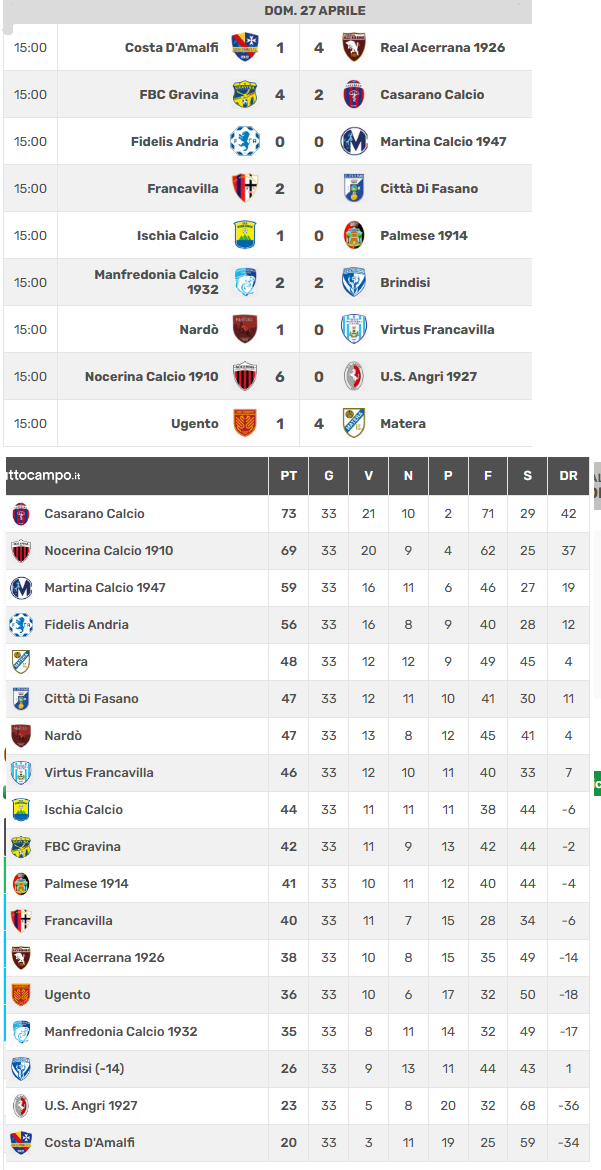The height and width of the screenshot is (1170, 601).
Task: Open Fidelis Andria team in standings
Action: click(87, 625)
